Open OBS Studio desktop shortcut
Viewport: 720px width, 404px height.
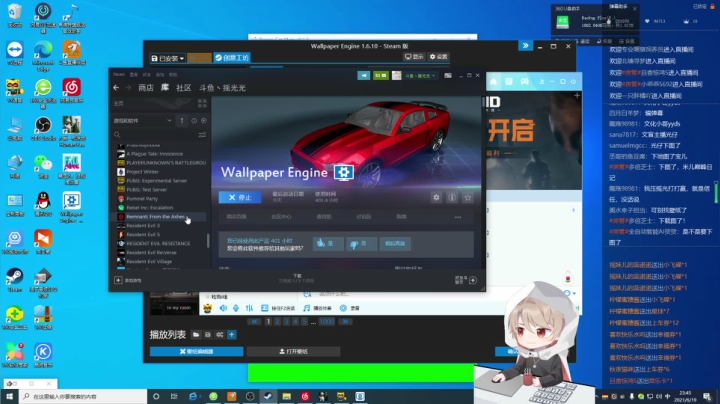coord(43,129)
